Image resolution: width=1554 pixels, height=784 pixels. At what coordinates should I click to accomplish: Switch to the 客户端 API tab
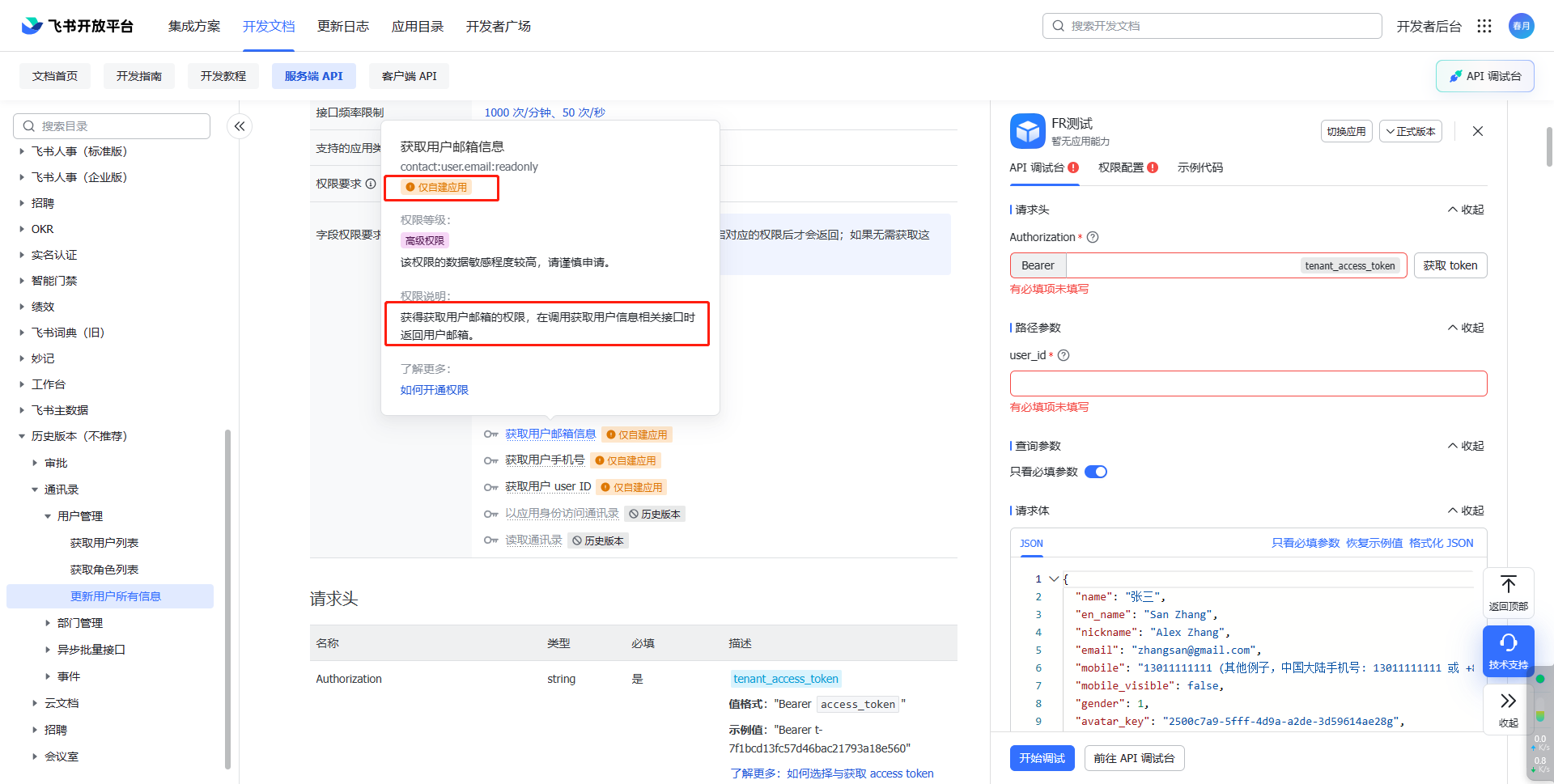pyautogui.click(x=409, y=76)
